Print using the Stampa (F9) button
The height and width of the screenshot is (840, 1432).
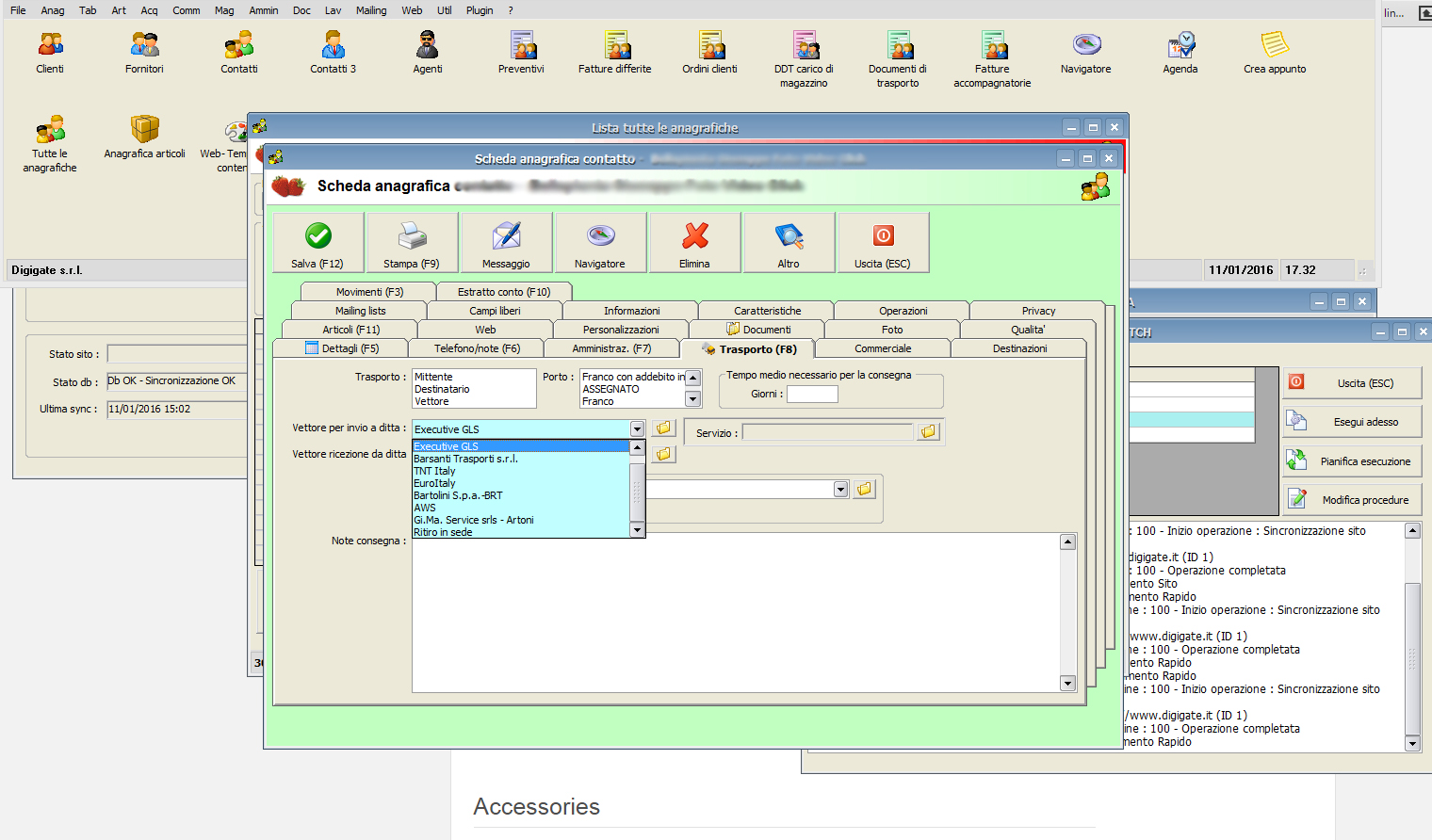(412, 243)
